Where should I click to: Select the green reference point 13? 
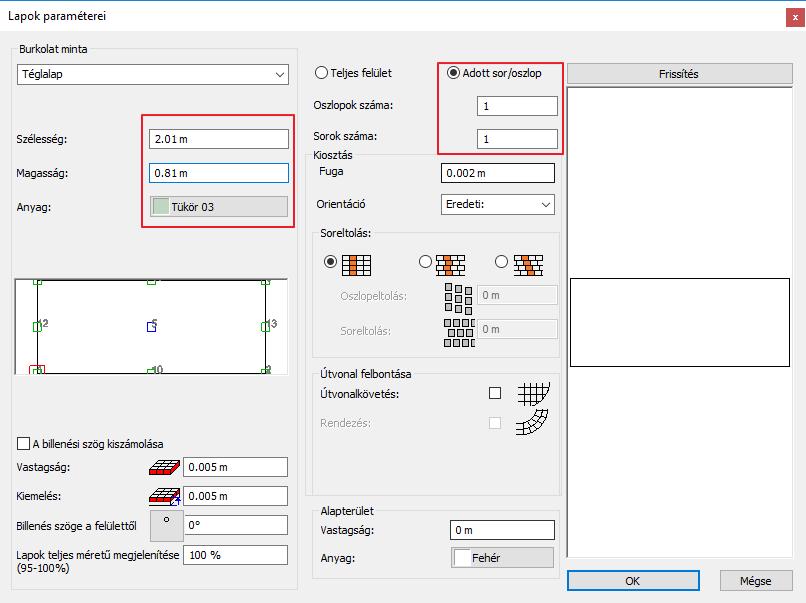[x=265, y=326]
